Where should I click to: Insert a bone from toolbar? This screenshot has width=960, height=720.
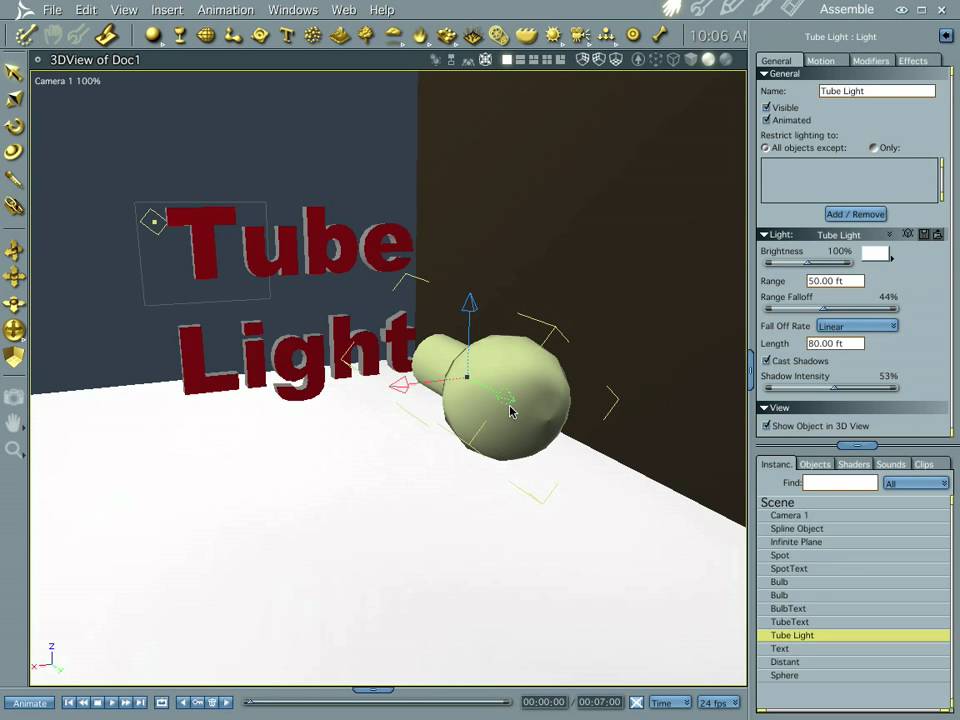pos(659,35)
